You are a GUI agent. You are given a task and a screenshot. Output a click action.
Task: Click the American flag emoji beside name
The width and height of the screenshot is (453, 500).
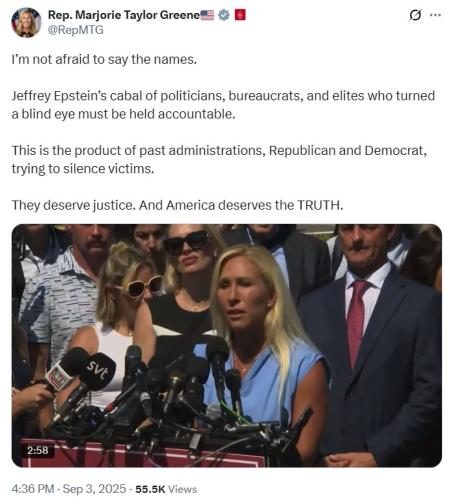pyautogui.click(x=207, y=15)
